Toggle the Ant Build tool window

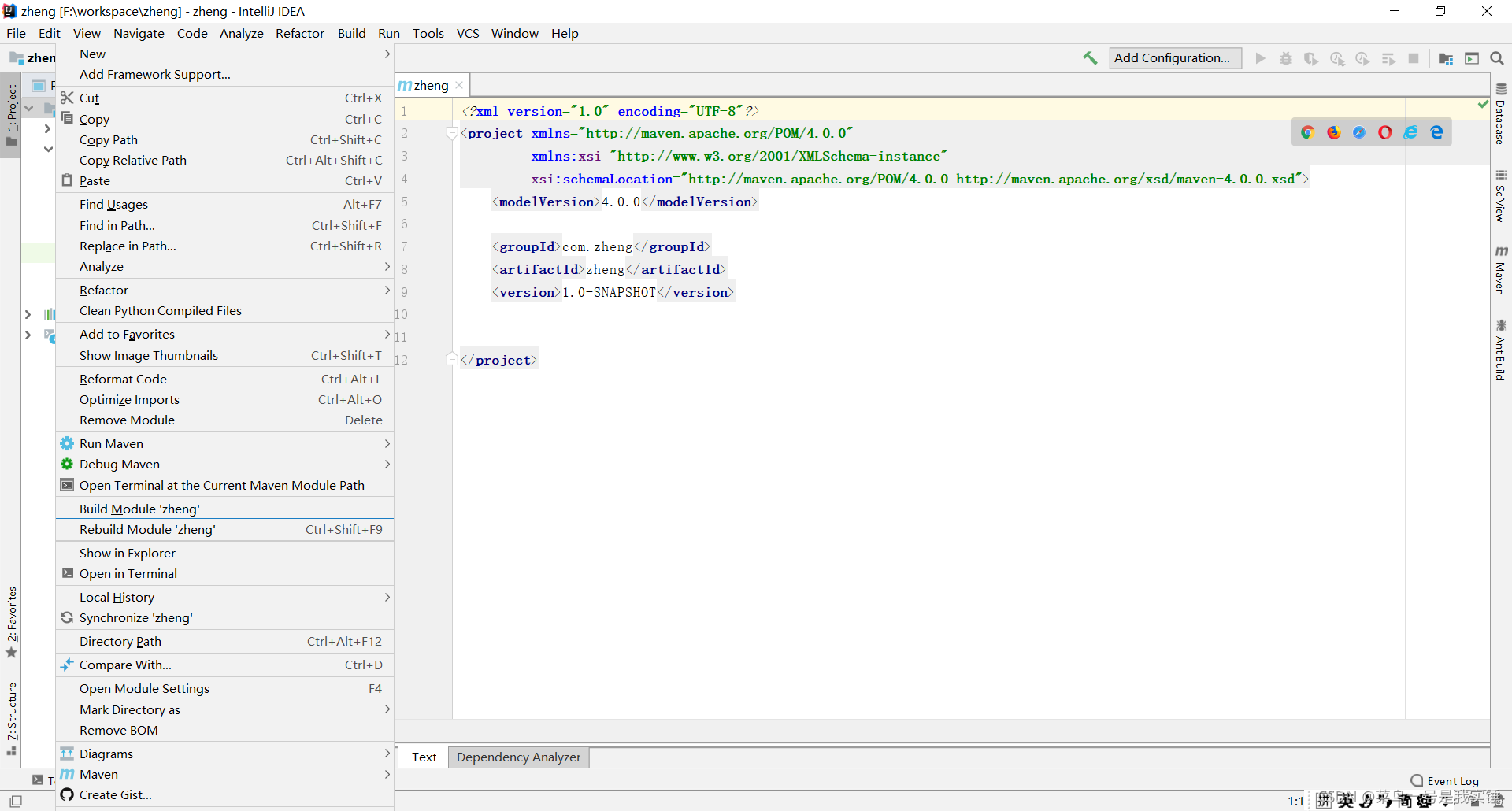[1501, 350]
